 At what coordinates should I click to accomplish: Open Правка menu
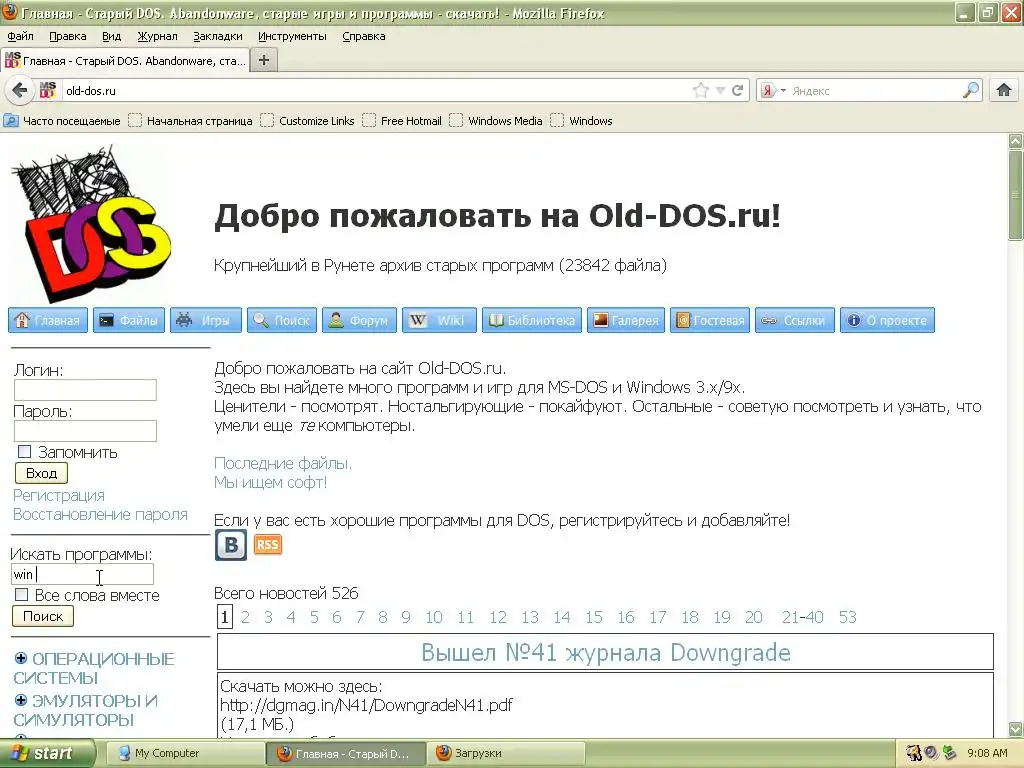tap(68, 36)
